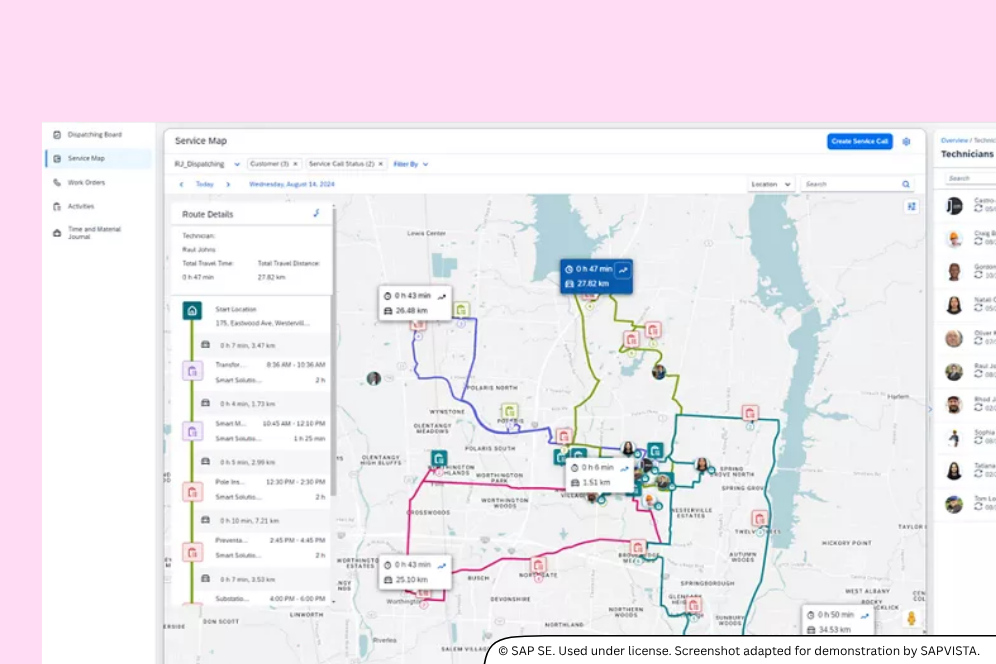
Task: Click the Dispatching Board sidebar icon
Action: (57, 135)
